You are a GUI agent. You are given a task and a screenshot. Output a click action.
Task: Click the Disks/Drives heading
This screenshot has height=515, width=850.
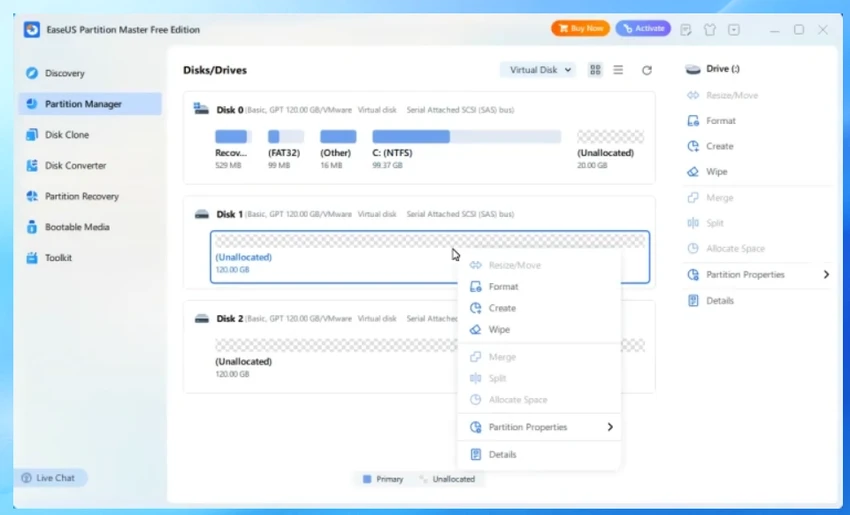(215, 70)
